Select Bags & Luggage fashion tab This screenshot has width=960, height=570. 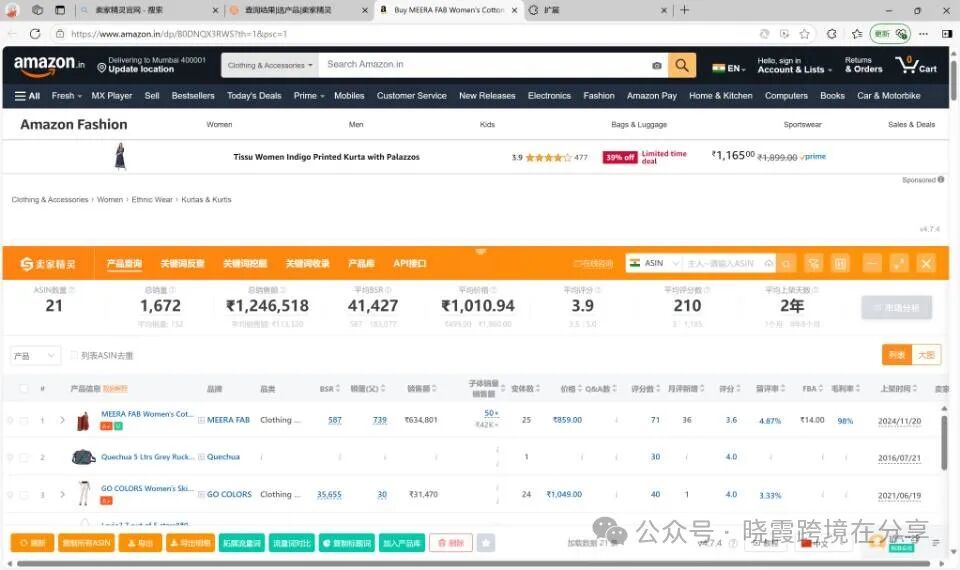[x=639, y=124]
